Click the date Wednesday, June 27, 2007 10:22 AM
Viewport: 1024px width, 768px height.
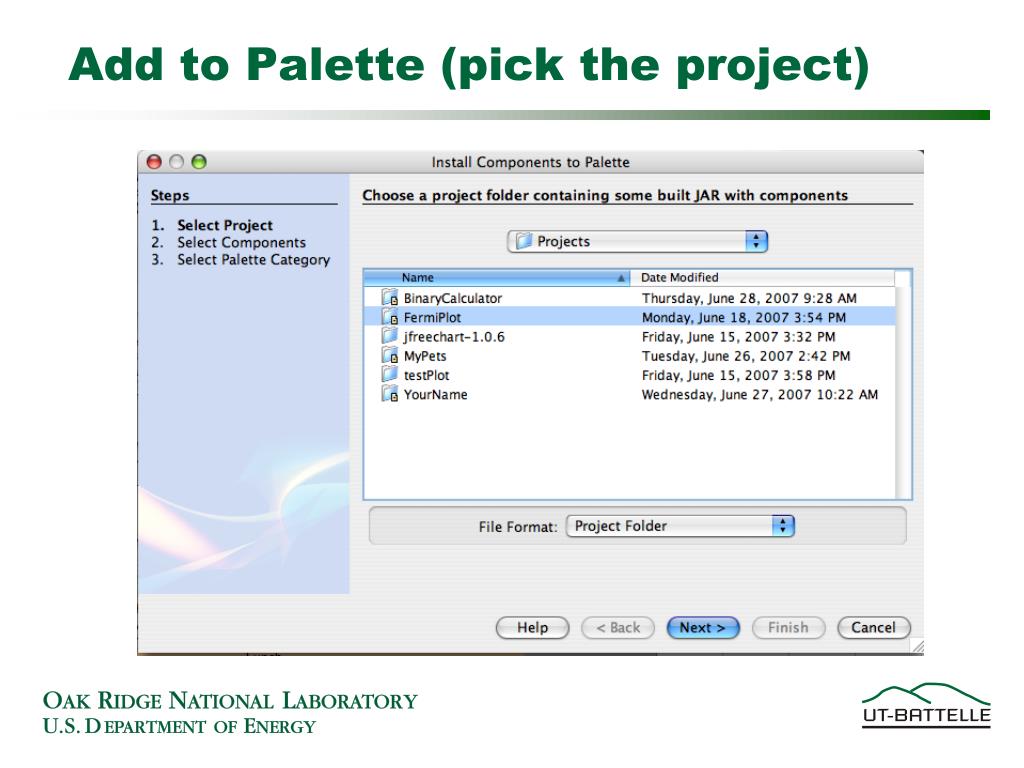(760, 394)
